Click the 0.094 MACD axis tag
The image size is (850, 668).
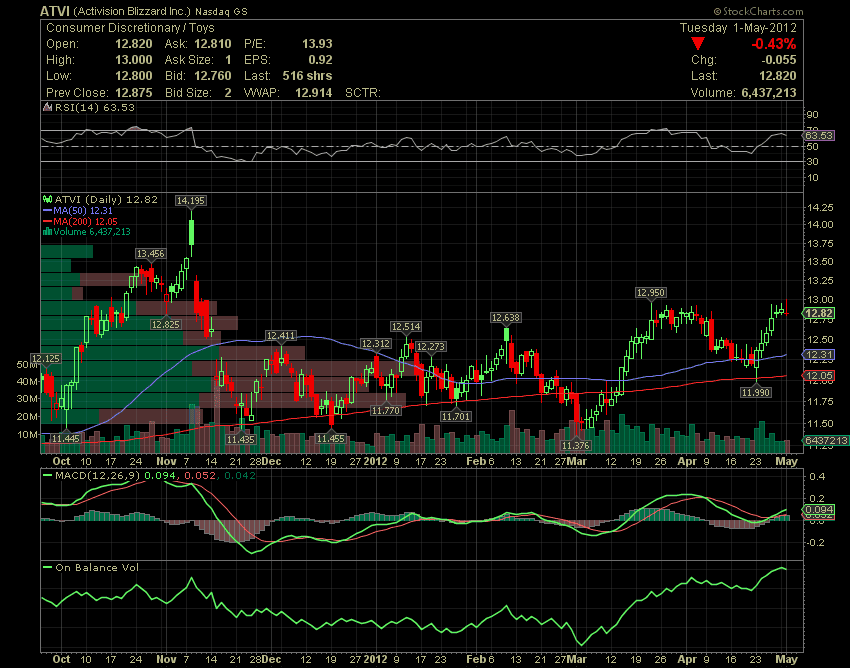pos(818,510)
